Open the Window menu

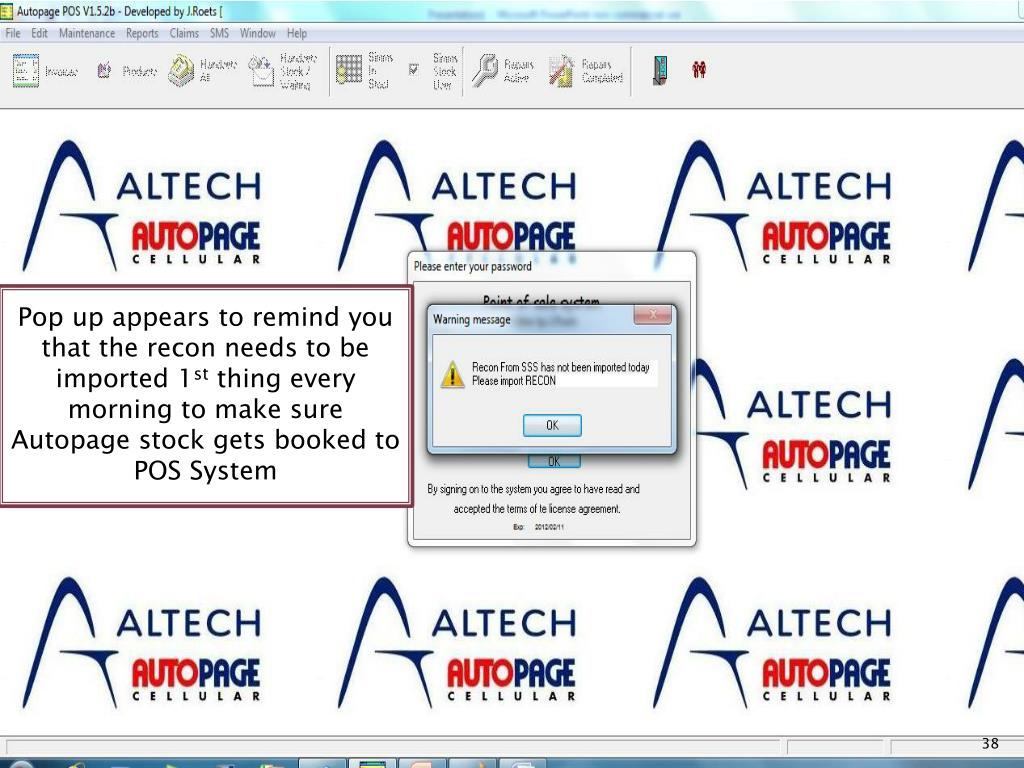tap(257, 33)
